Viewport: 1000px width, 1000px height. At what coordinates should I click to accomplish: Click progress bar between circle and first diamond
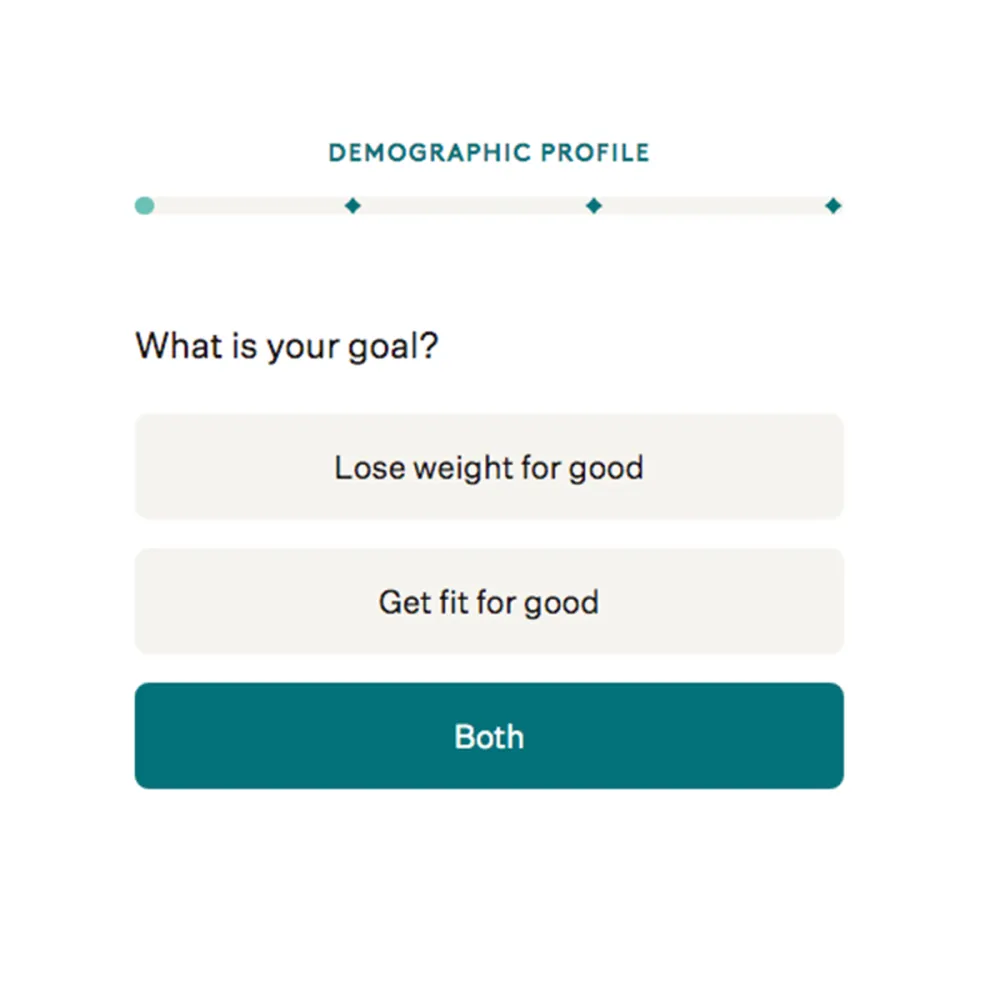pos(248,206)
